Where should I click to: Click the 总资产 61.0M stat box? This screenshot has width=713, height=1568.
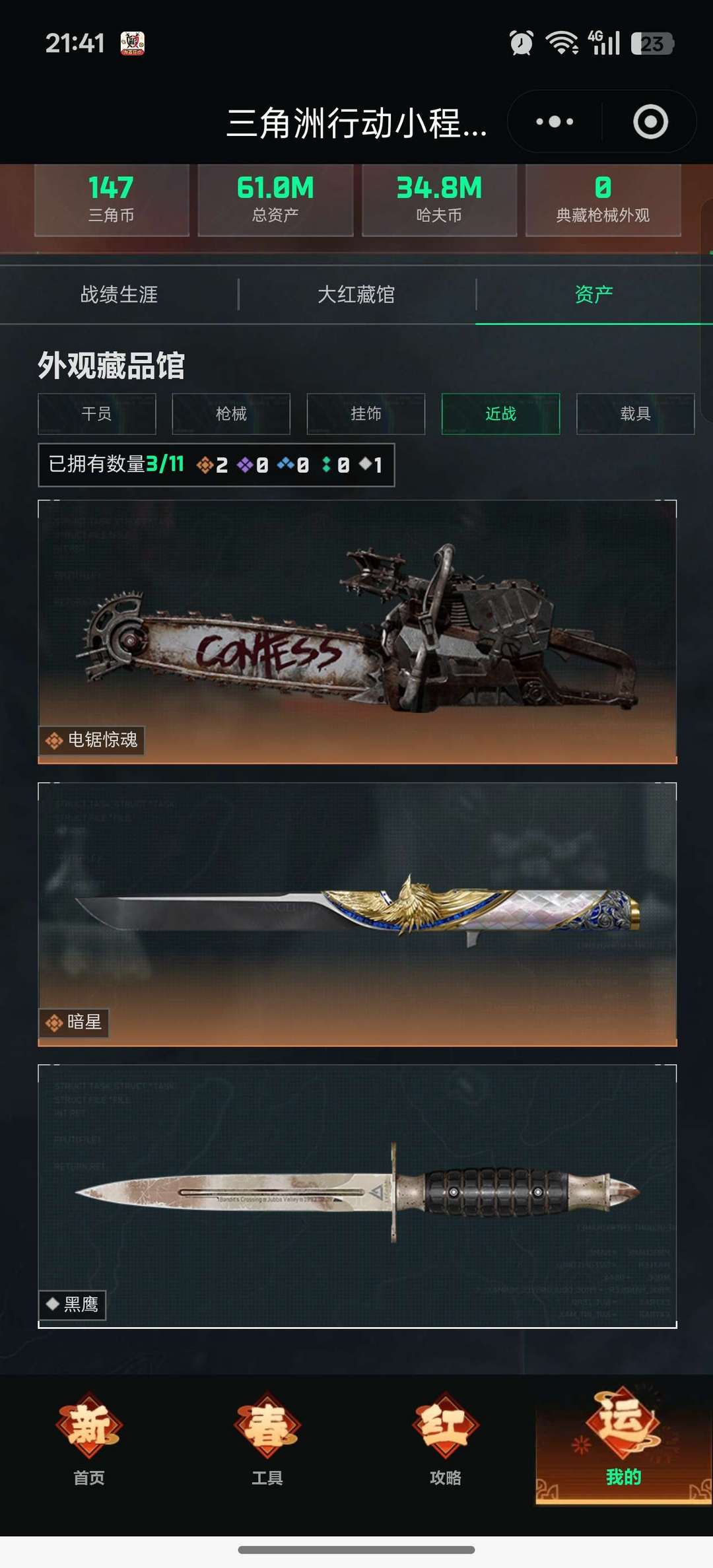coord(275,200)
